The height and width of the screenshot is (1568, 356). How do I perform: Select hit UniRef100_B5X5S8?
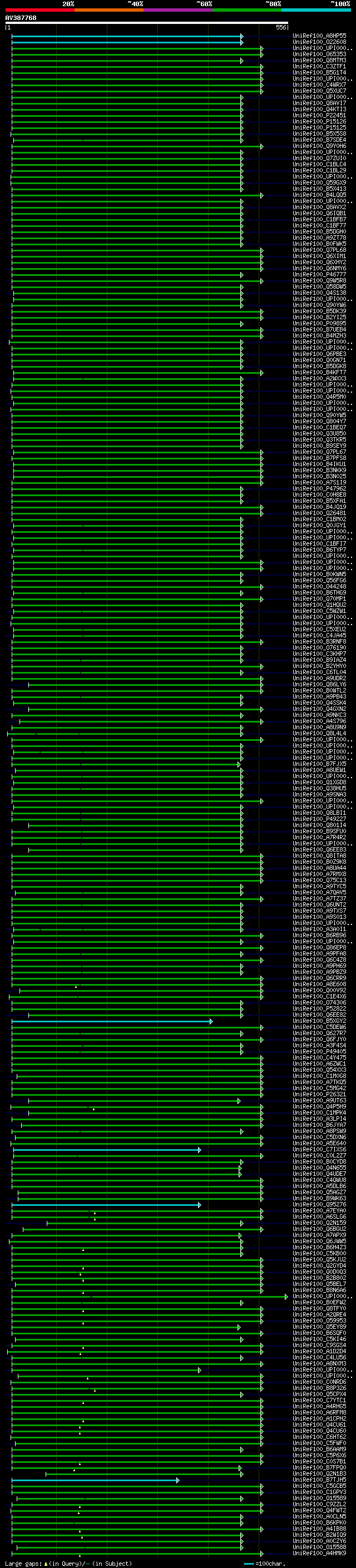coord(319,134)
